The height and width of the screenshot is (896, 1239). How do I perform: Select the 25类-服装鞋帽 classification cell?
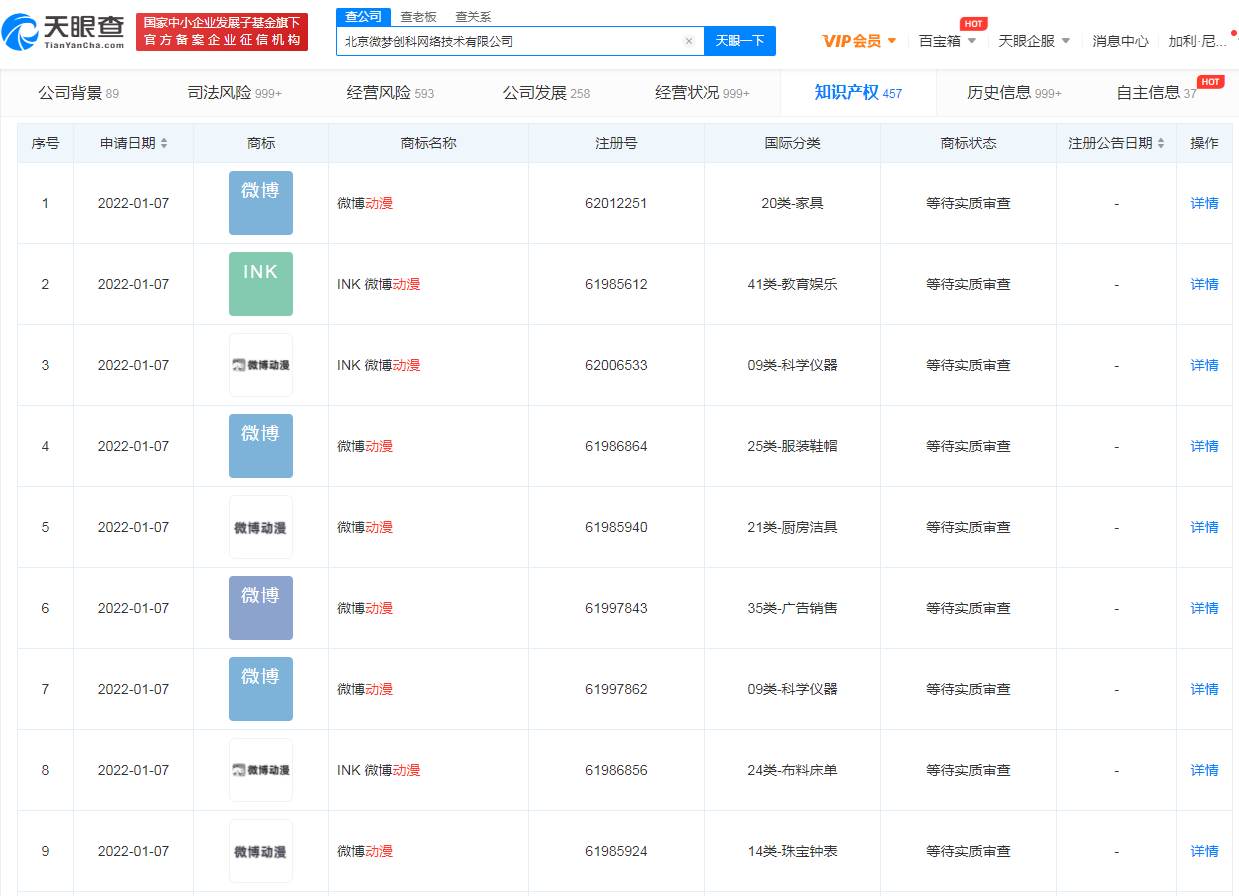click(x=792, y=446)
